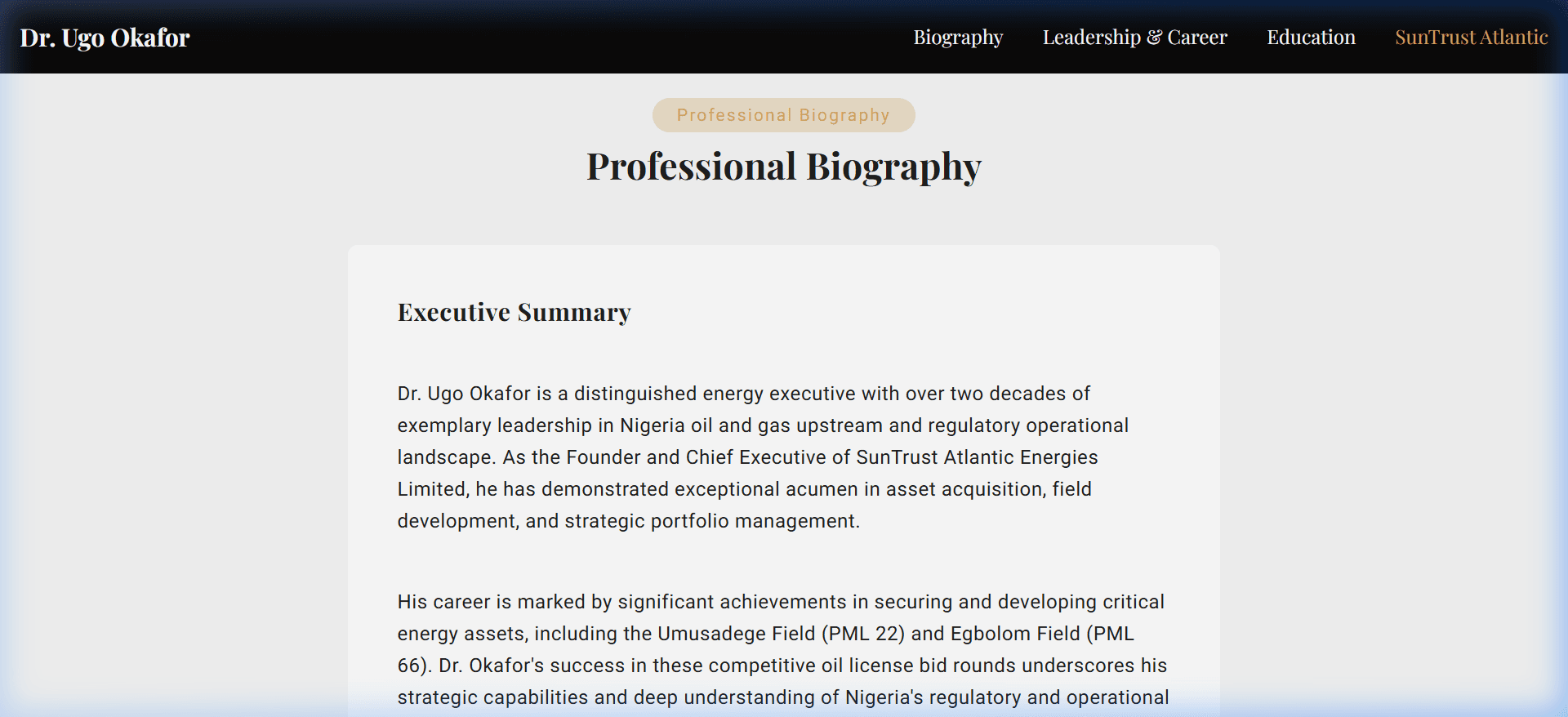Image resolution: width=1568 pixels, height=717 pixels.
Task: Click the Professional Biography page heading
Action: (783, 167)
